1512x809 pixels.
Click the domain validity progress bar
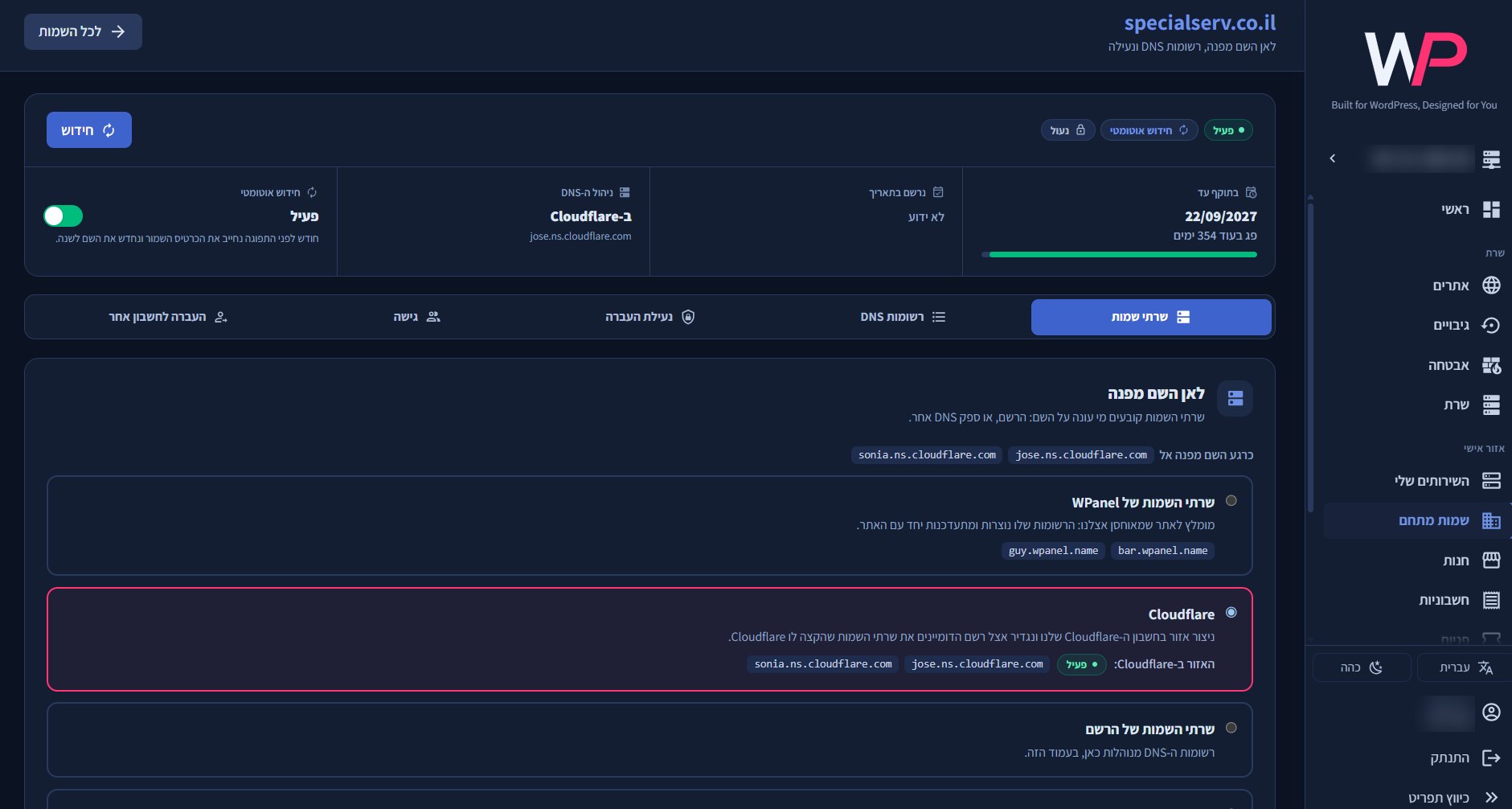(1119, 254)
